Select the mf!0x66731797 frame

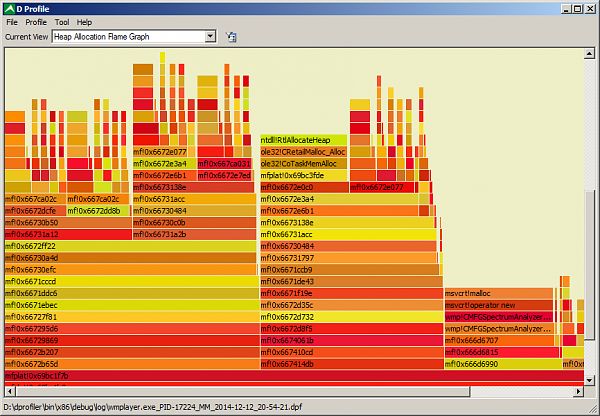348,258
